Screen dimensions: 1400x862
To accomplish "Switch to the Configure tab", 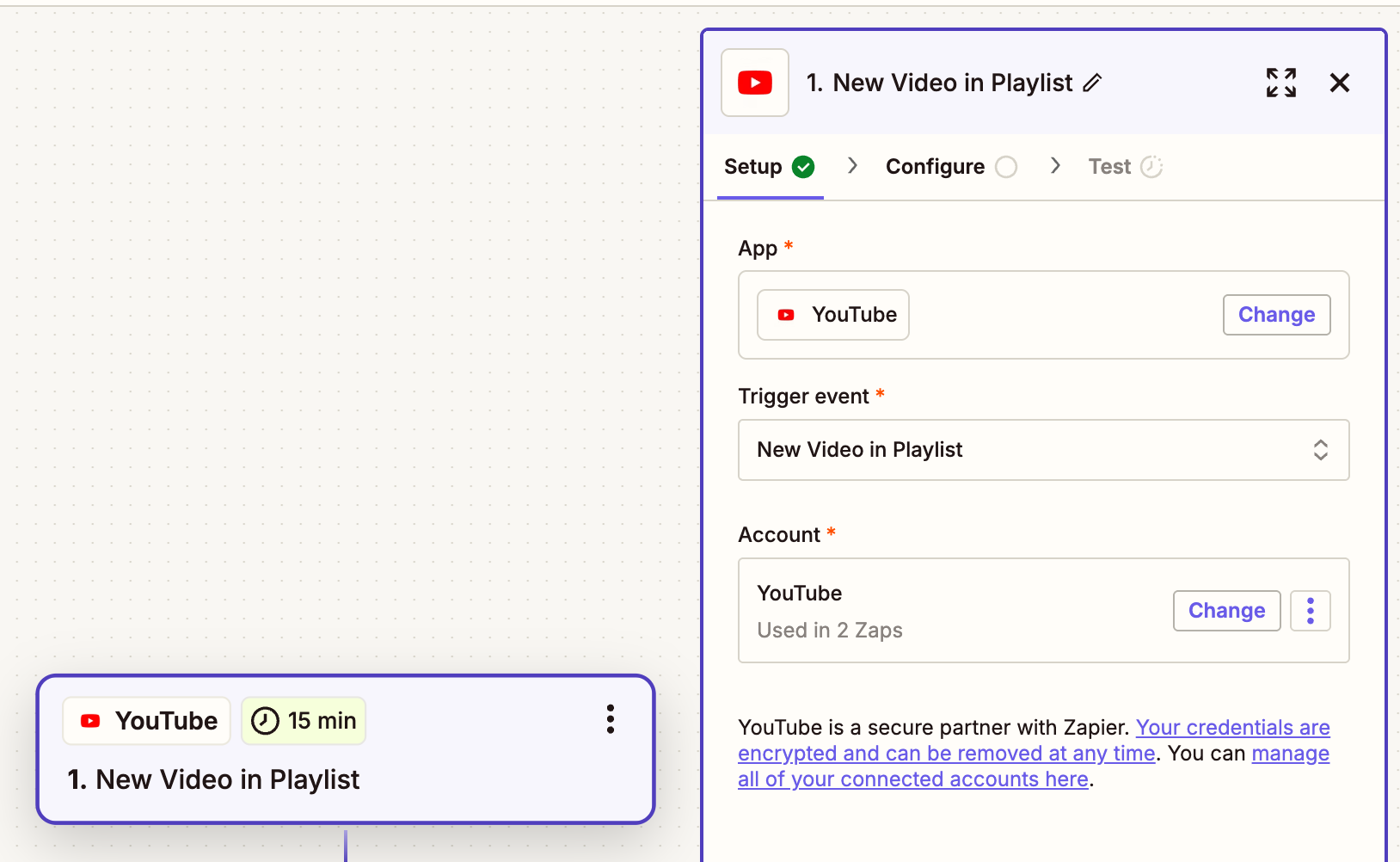I will click(951, 167).
